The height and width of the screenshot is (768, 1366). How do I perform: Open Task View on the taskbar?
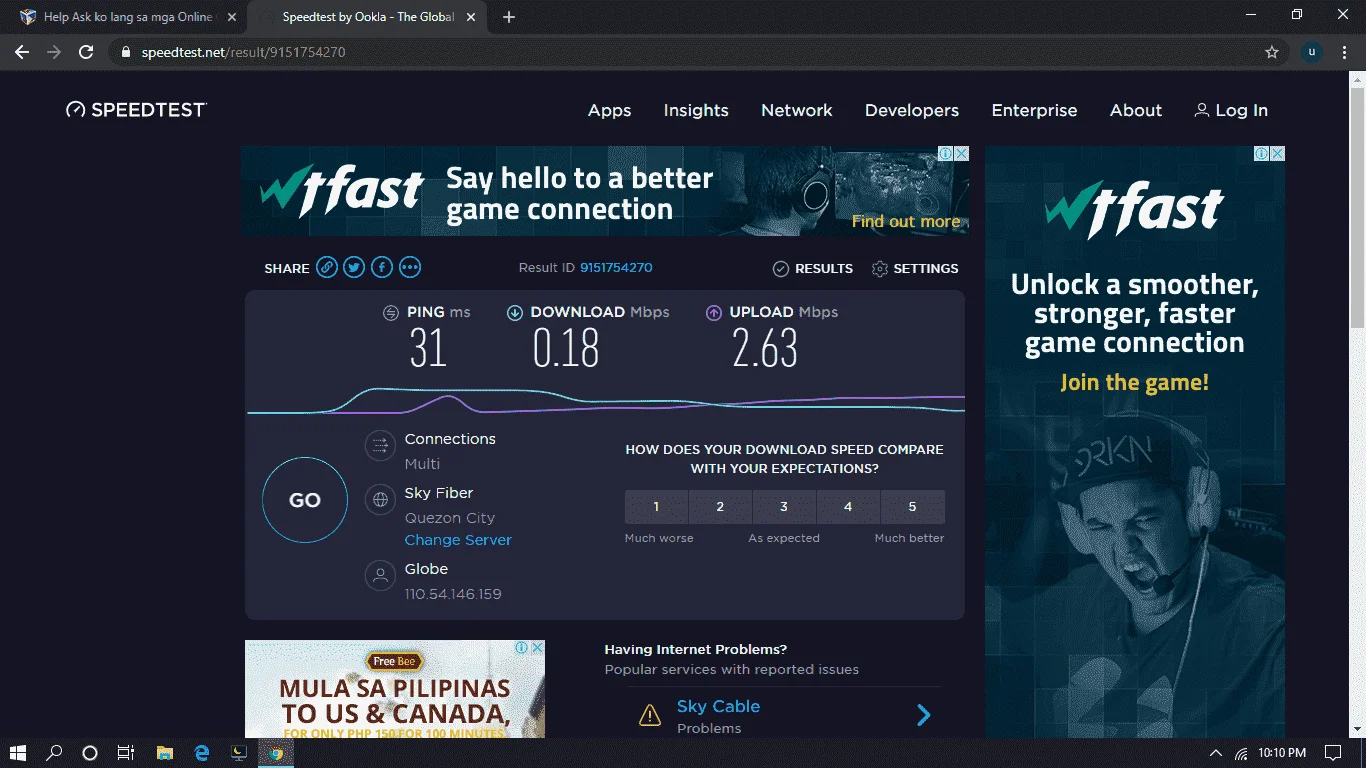click(126, 753)
